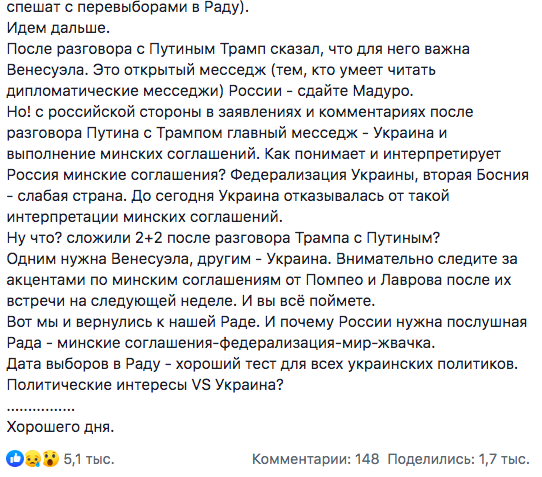Viewport: 542px width, 477px height.
Task: Click the phrase 'вторая Босния'
Action: point(476,175)
